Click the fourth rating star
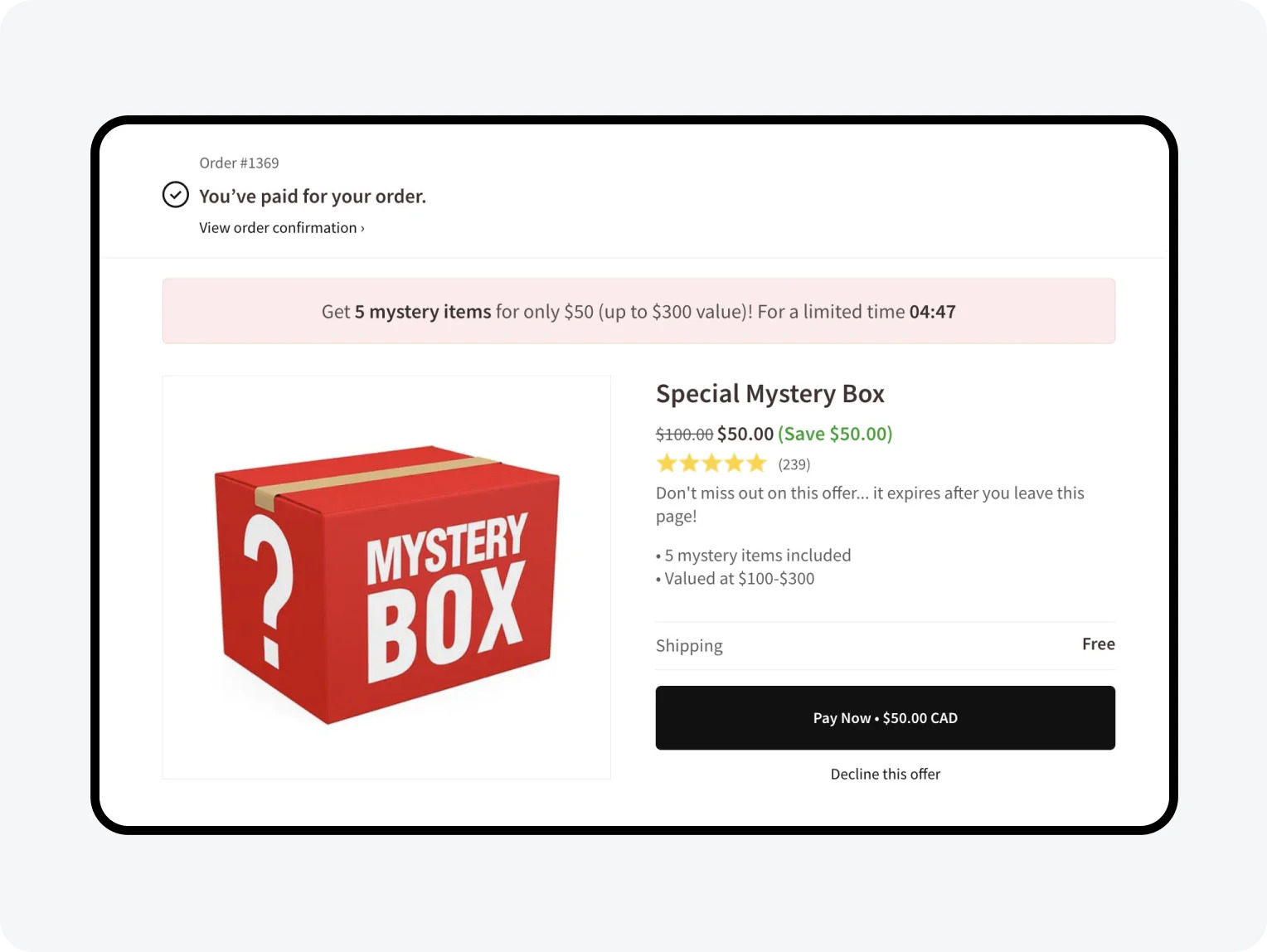The width and height of the screenshot is (1267, 952). (734, 463)
